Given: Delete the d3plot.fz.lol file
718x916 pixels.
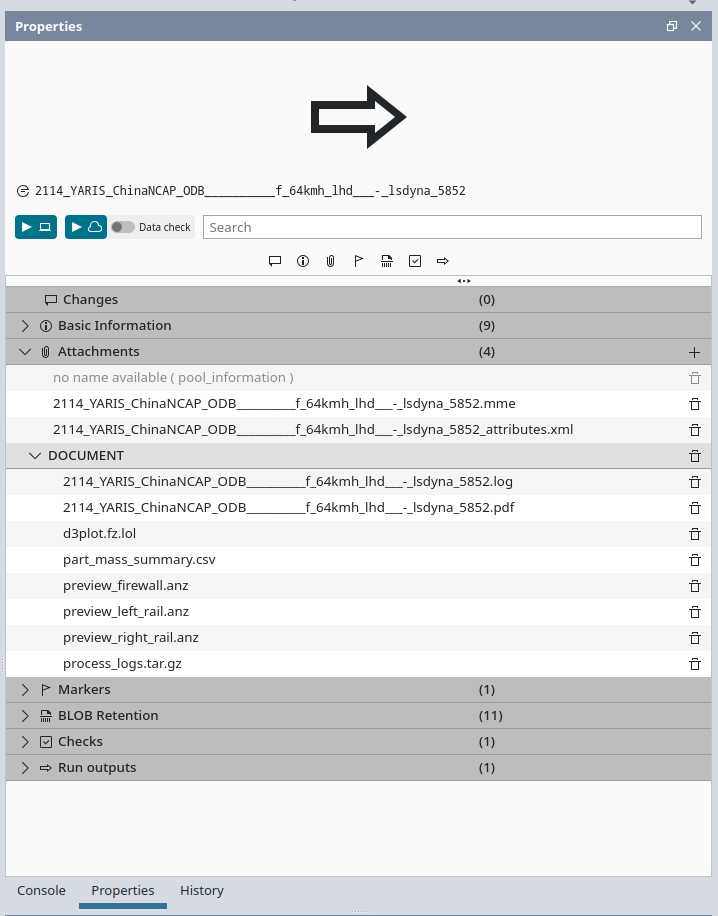Looking at the screenshot, I should tap(695, 534).
